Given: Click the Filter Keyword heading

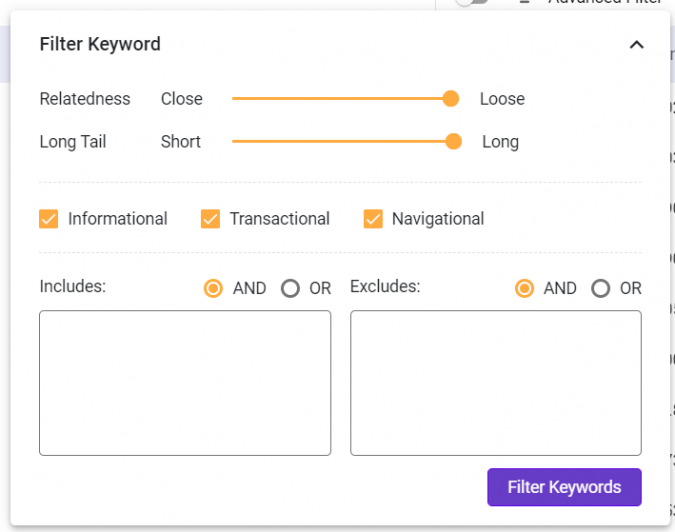Looking at the screenshot, I should 100,44.
